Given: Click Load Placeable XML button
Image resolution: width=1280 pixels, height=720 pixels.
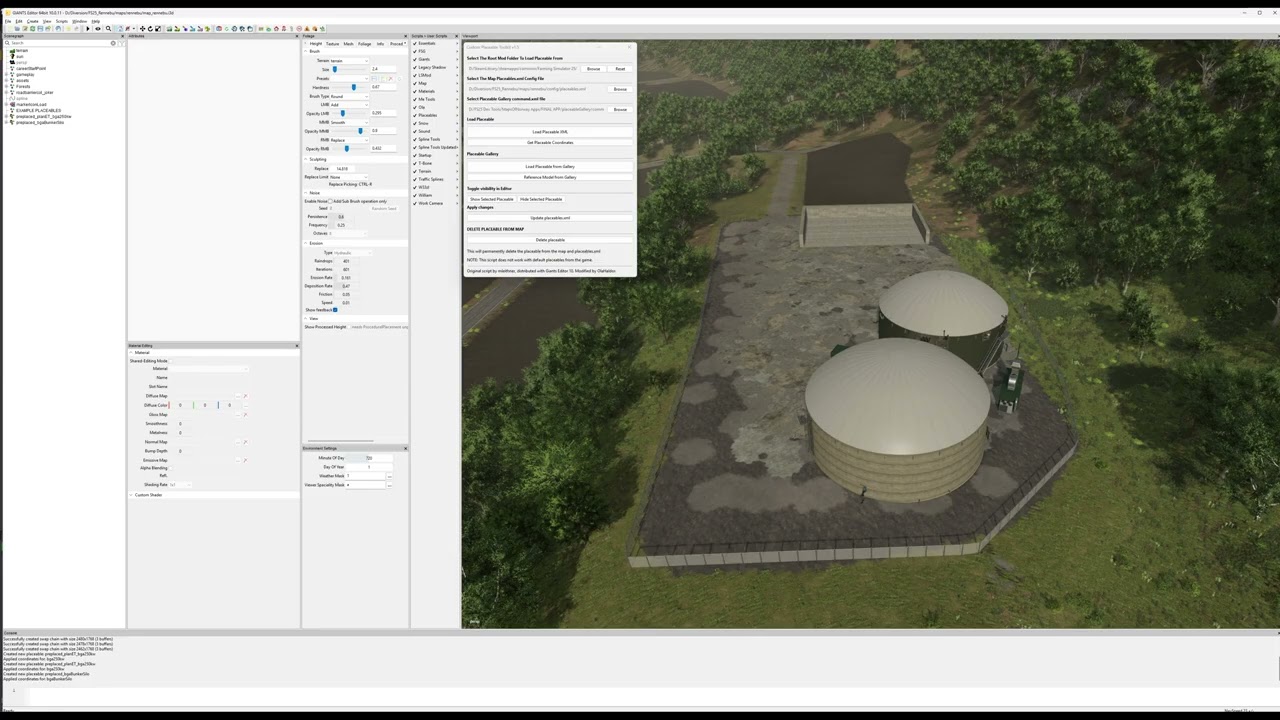Looking at the screenshot, I should click(x=550, y=132).
